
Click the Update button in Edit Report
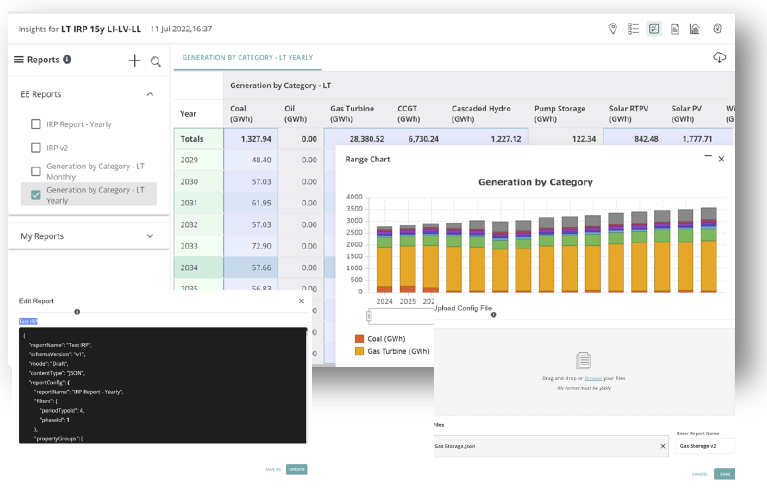pyautogui.click(x=296, y=469)
